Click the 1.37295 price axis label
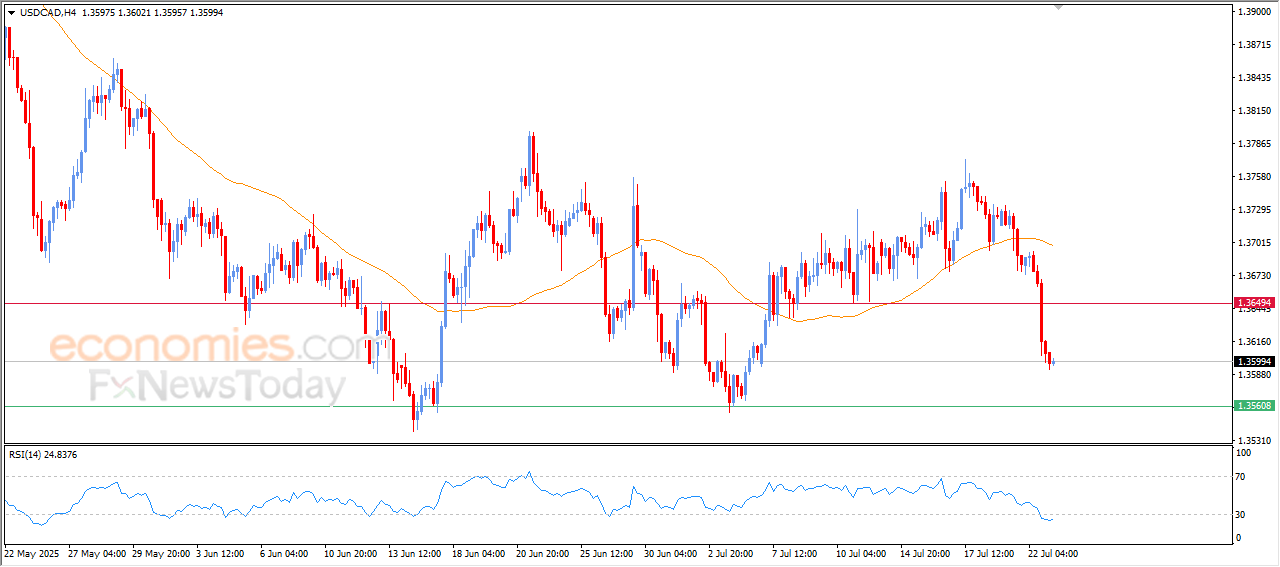This screenshot has width=1280, height=567. pos(1255,210)
